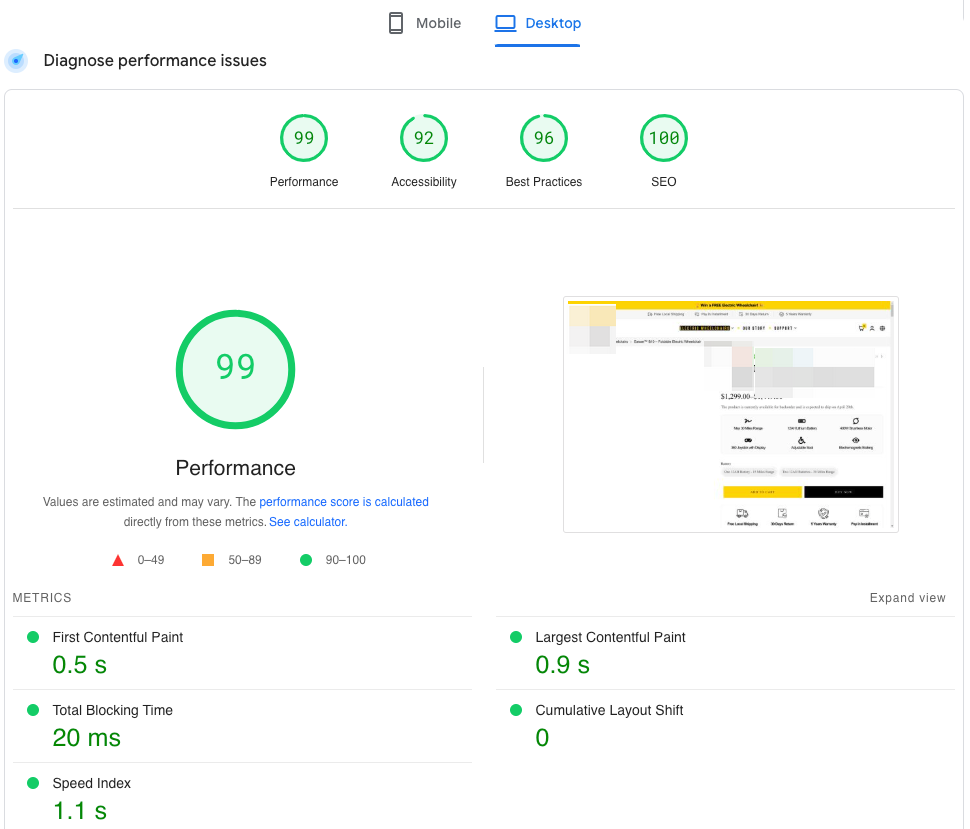Screen dimensions: 970x829
Task: Jump to Accessibility score gauge 92
Action: (424, 139)
